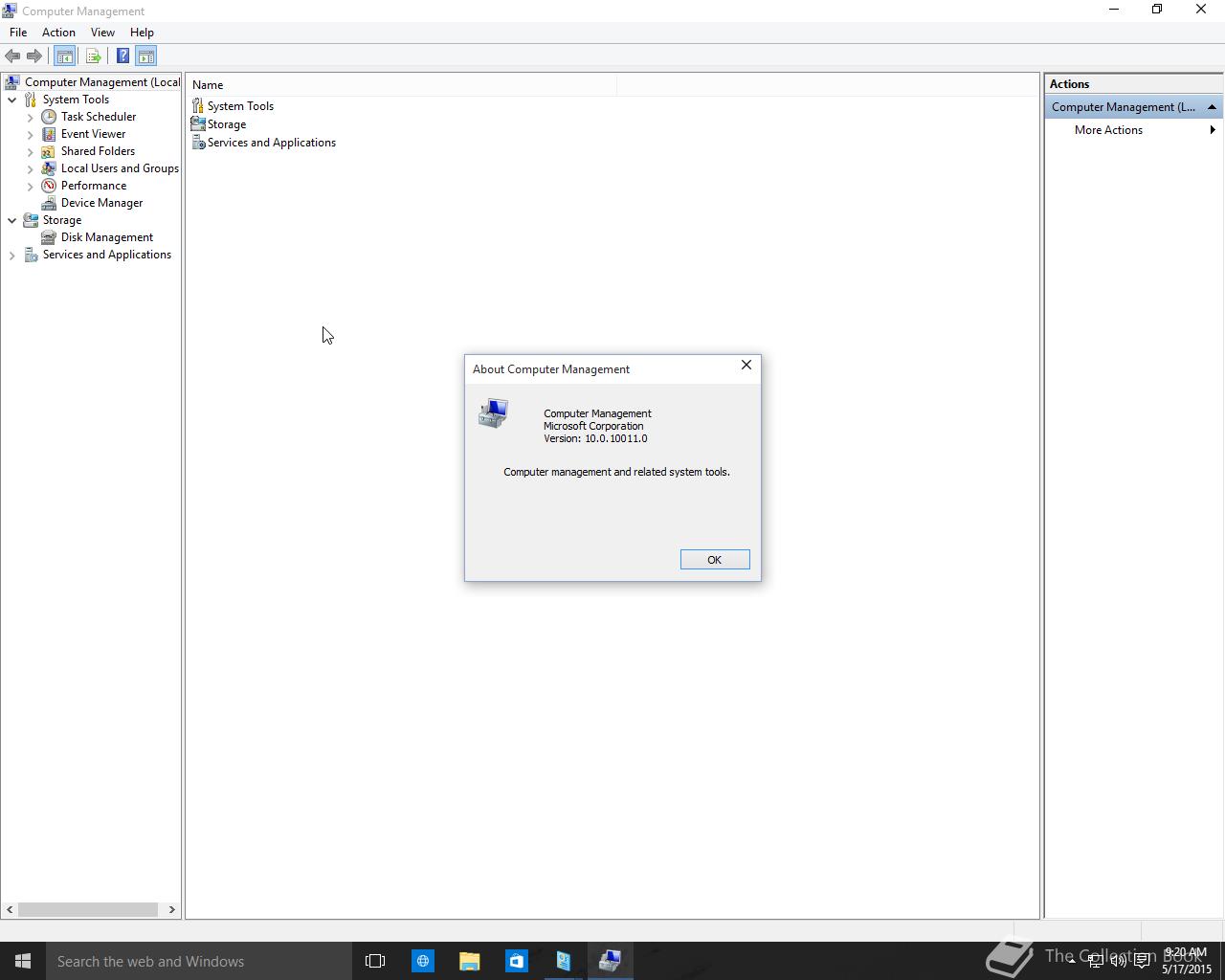
Task: Open the volume control in system tray
Action: pos(1118,961)
